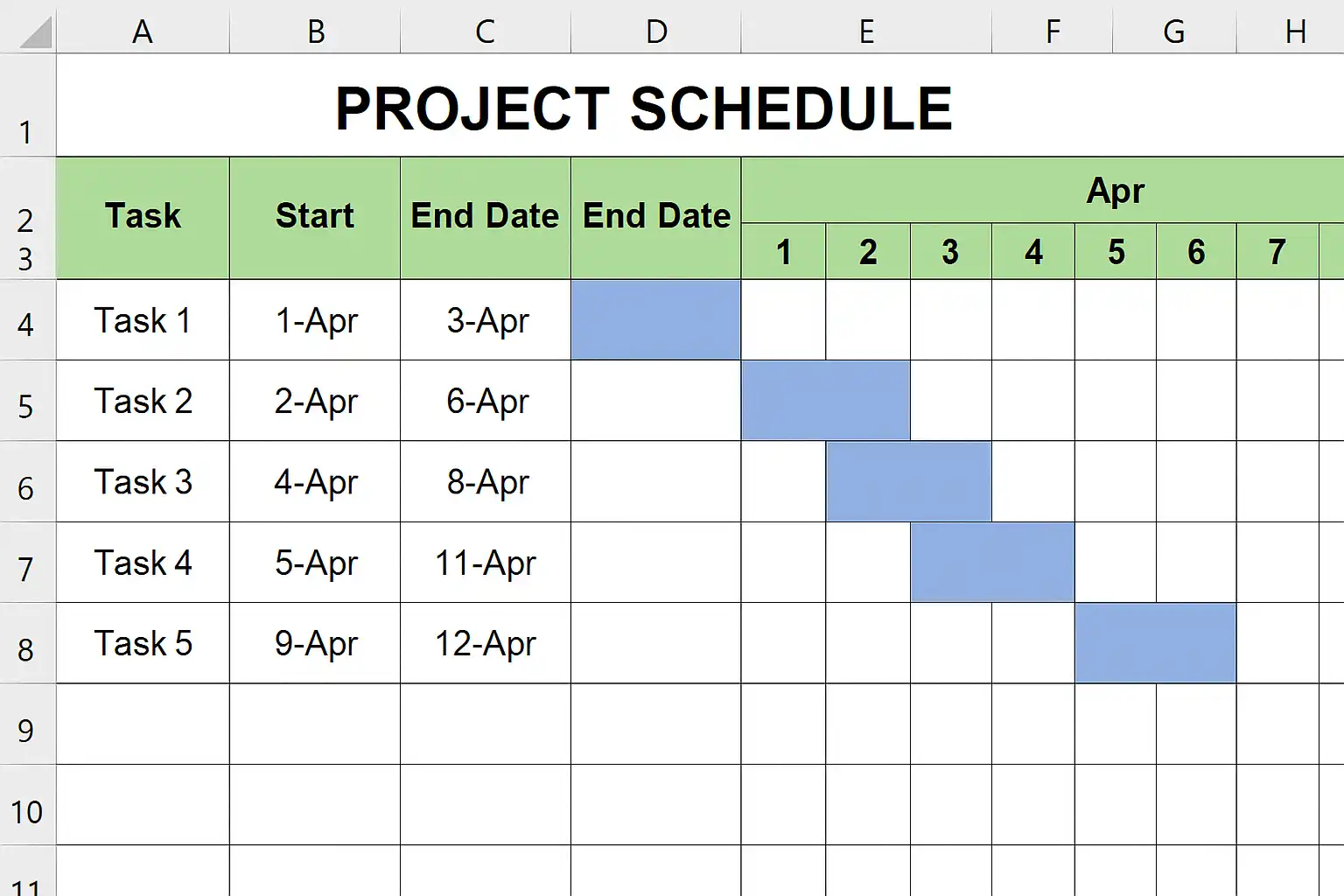Click the PROJECT SCHEDULE title cell
The height and width of the screenshot is (896, 1344).
[x=643, y=108]
